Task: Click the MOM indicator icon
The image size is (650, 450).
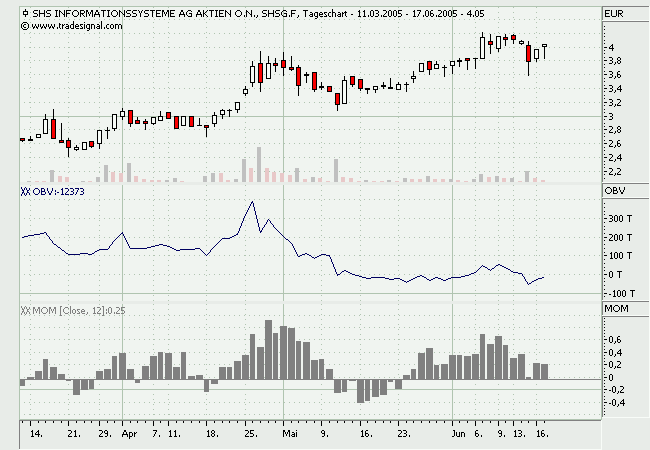Action: 25,310
